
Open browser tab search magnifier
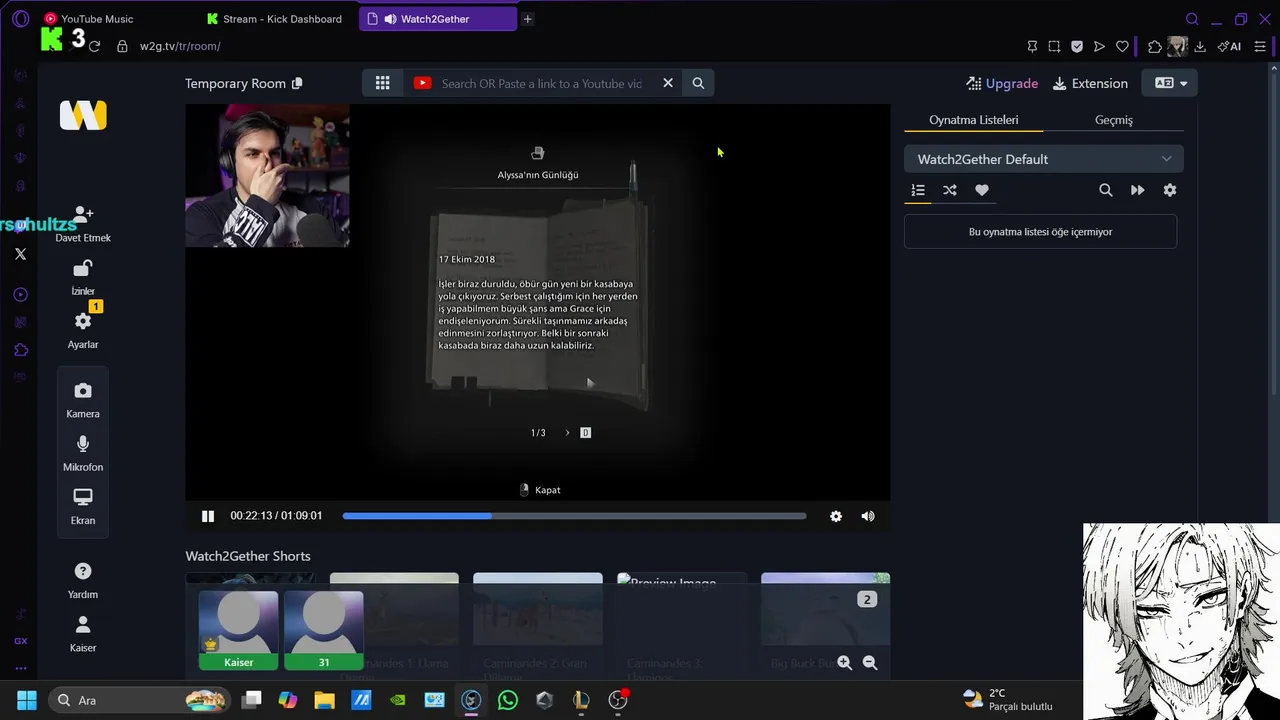pyautogui.click(x=1192, y=19)
